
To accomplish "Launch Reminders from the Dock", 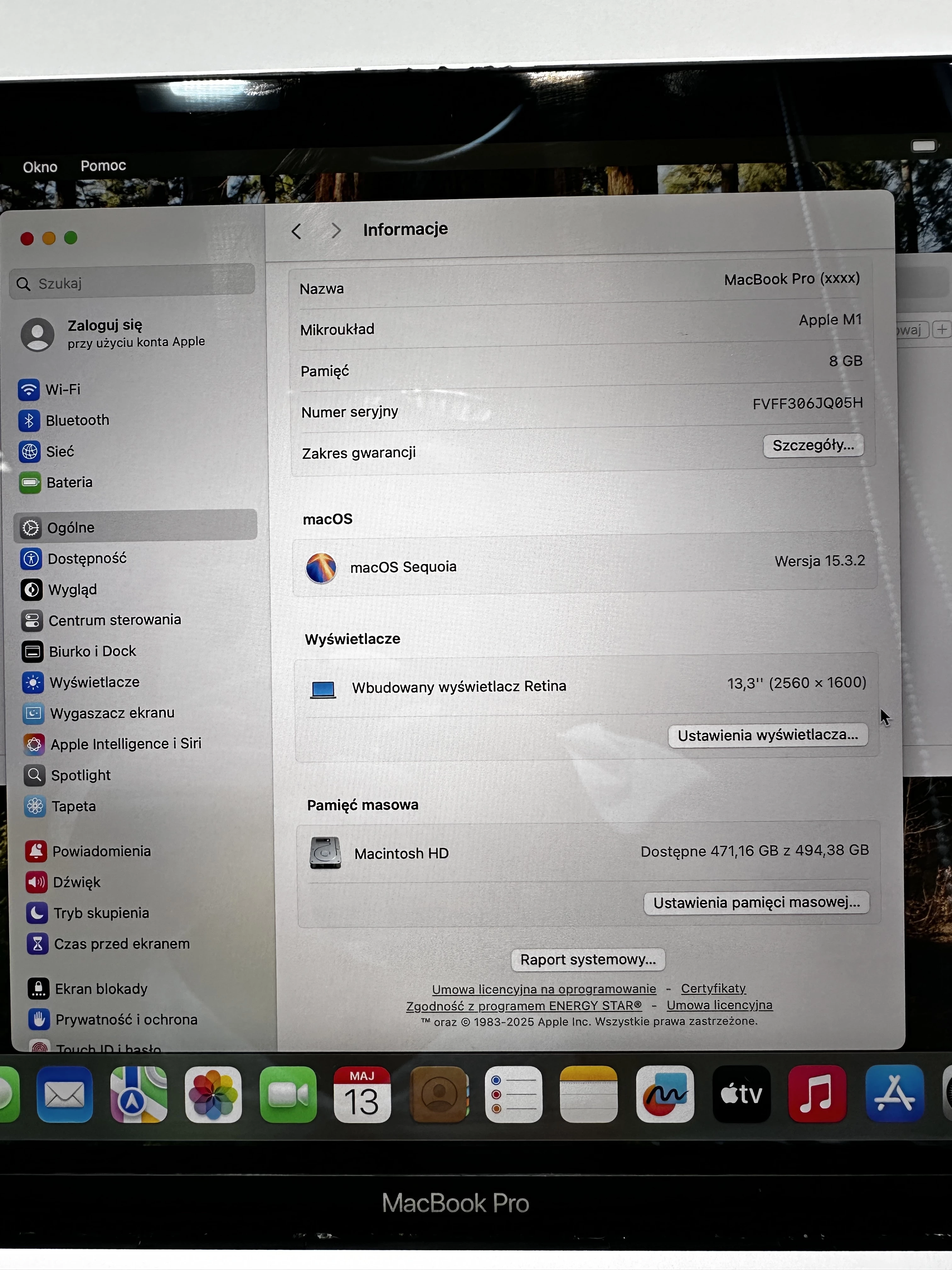I will [513, 1094].
